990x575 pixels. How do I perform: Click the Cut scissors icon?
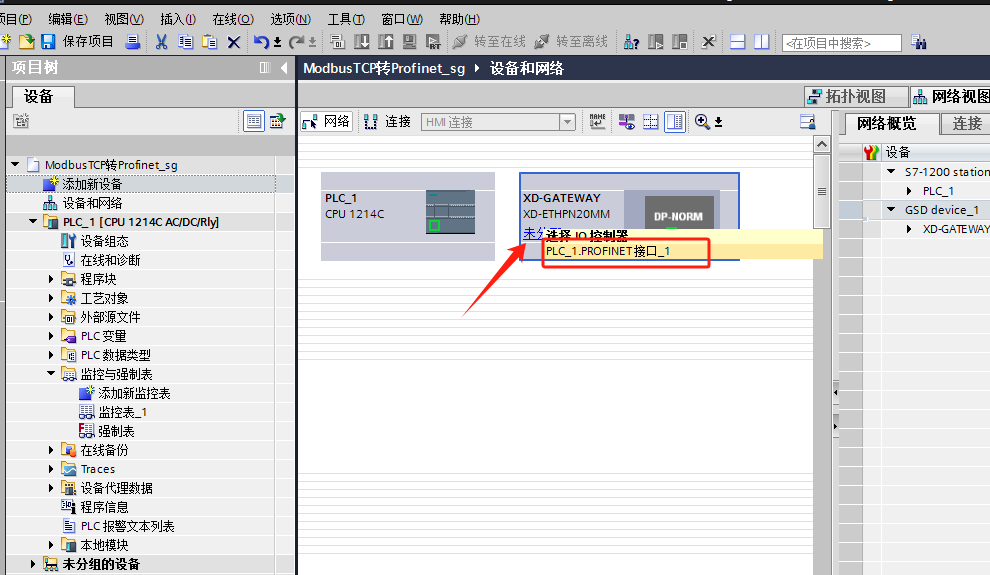(161, 42)
